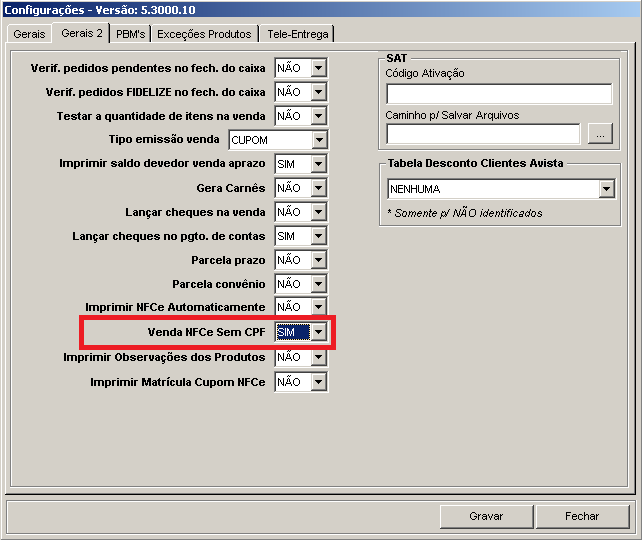The width and height of the screenshot is (642, 540).
Task: Click the Código Ativação input field
Action: point(498,94)
